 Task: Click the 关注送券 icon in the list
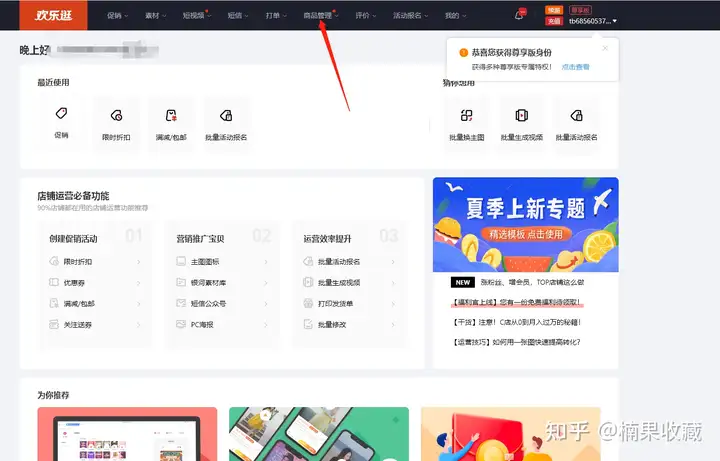coord(54,324)
